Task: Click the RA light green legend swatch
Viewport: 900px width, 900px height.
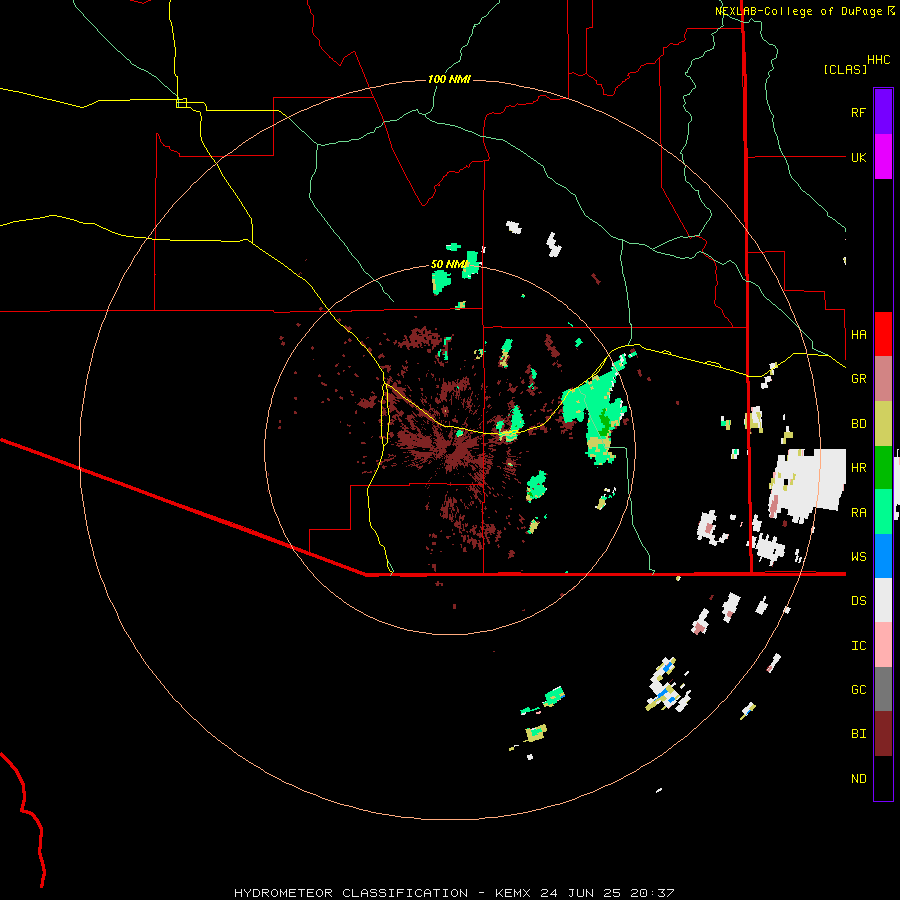Action: pyautogui.click(x=883, y=512)
